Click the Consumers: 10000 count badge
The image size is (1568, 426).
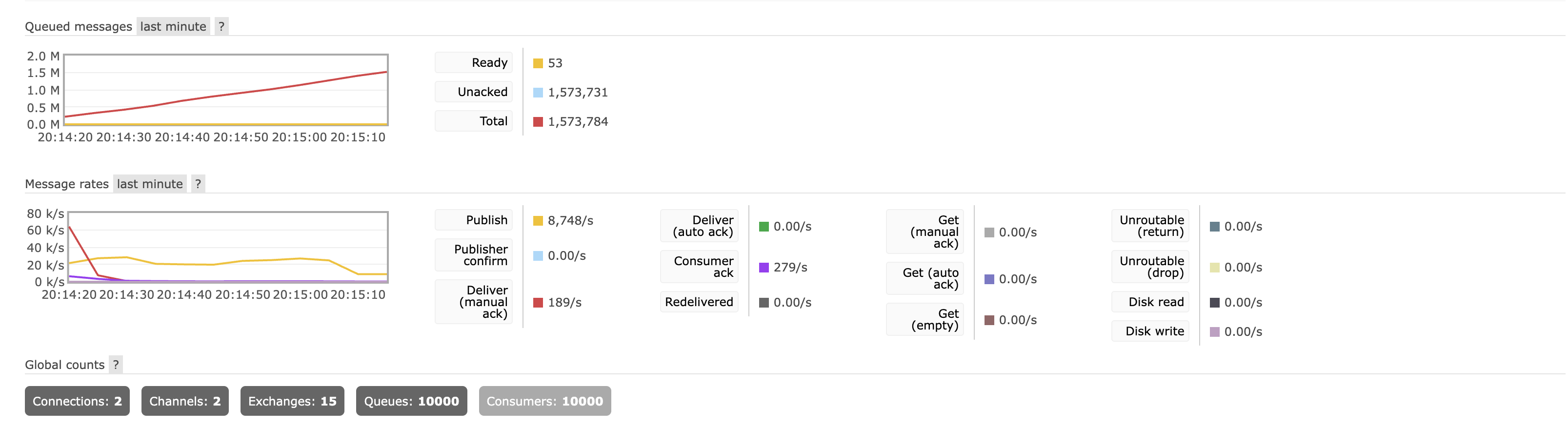[x=545, y=401]
